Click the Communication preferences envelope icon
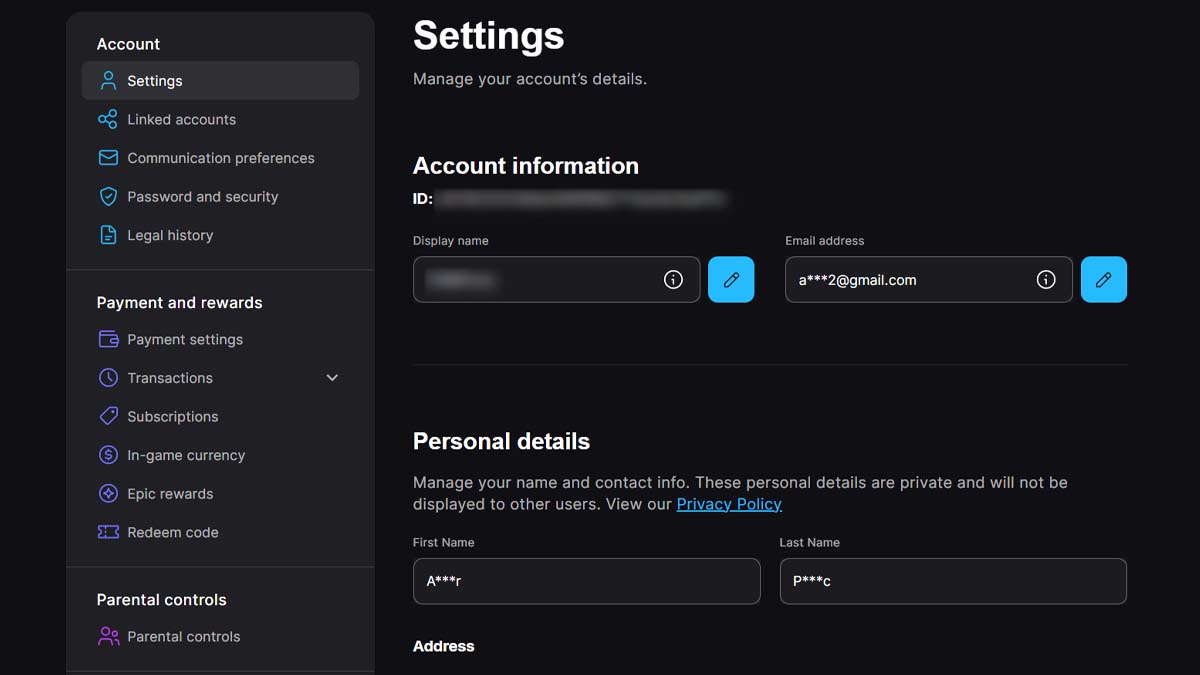 [x=108, y=158]
